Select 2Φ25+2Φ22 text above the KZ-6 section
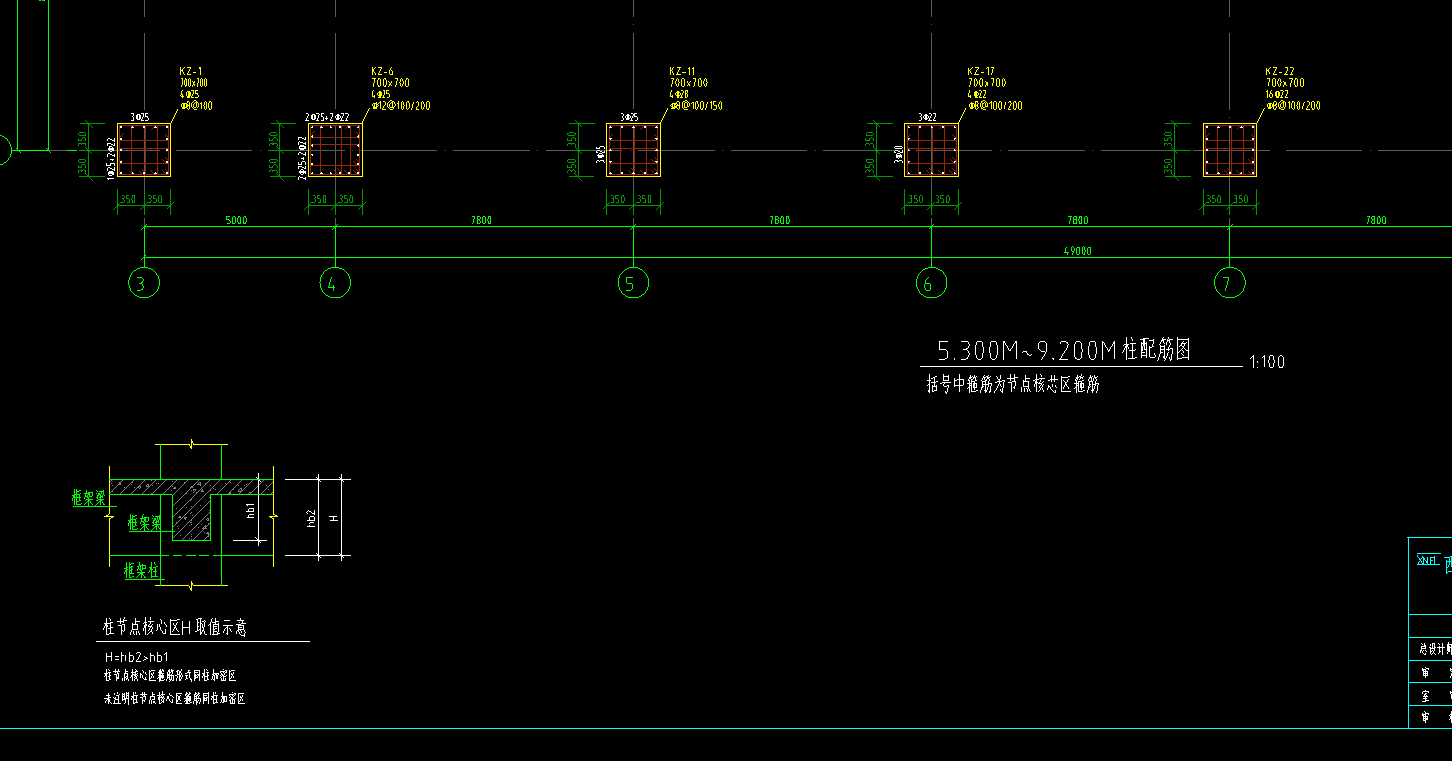This screenshot has height=761, width=1452. [x=327, y=117]
